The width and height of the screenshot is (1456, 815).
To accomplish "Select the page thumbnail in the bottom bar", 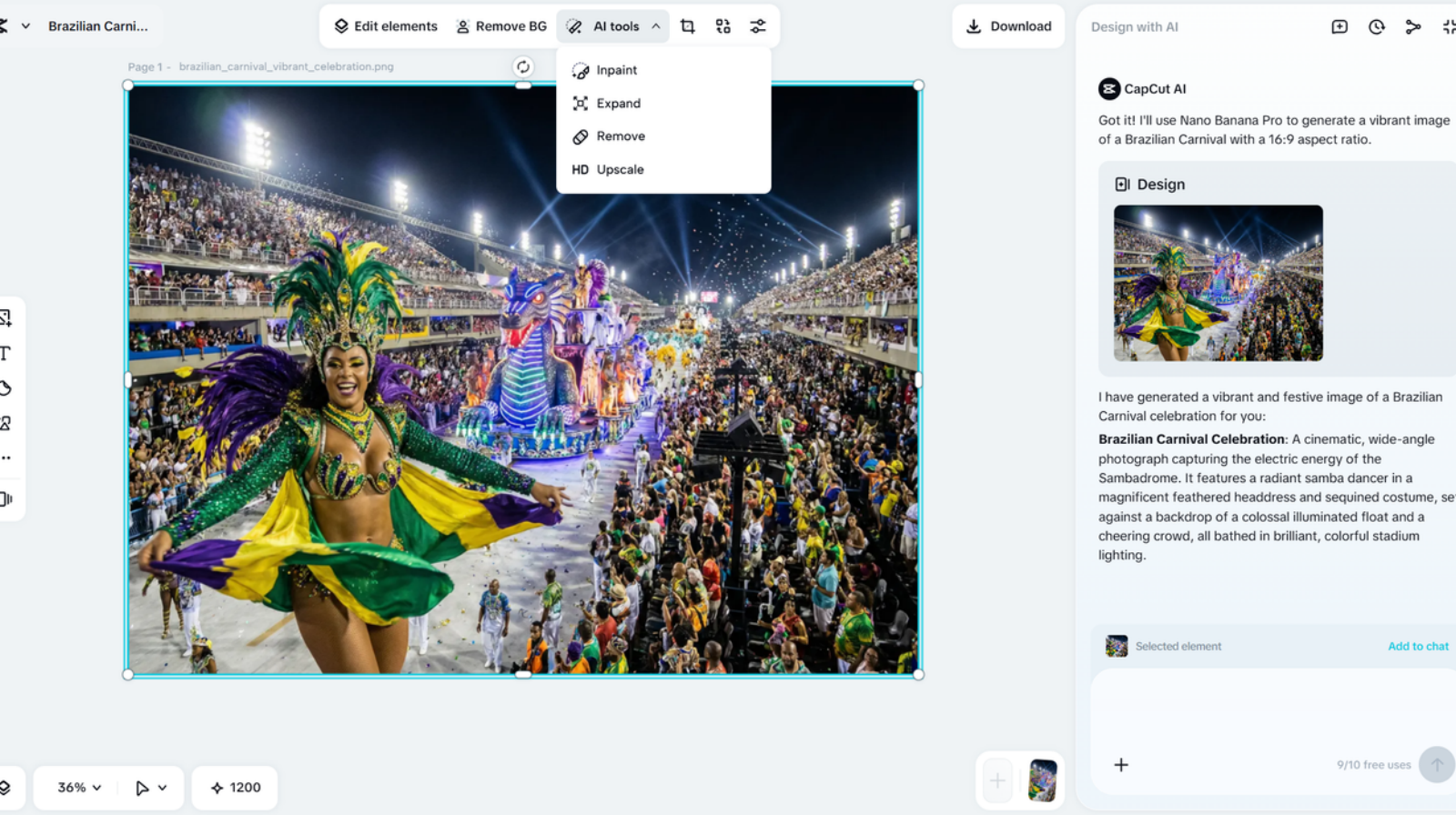I will point(1042,780).
